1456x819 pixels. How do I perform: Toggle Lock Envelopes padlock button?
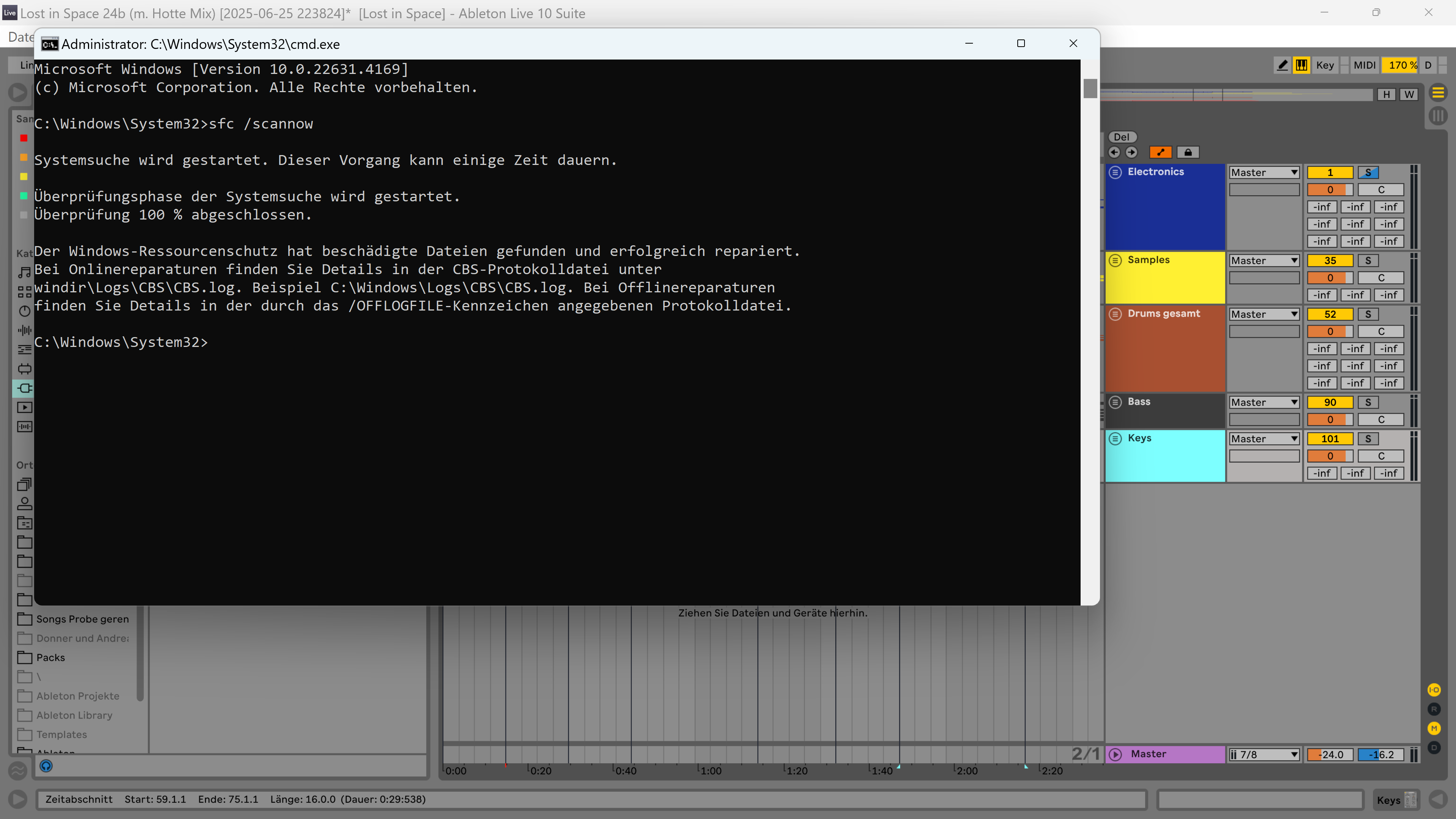tap(1188, 152)
